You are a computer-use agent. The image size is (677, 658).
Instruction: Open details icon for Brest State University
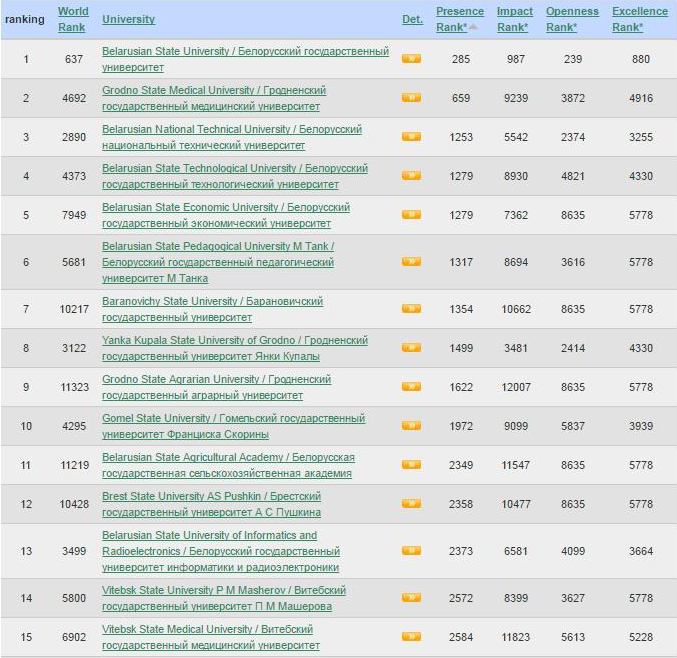click(x=411, y=504)
